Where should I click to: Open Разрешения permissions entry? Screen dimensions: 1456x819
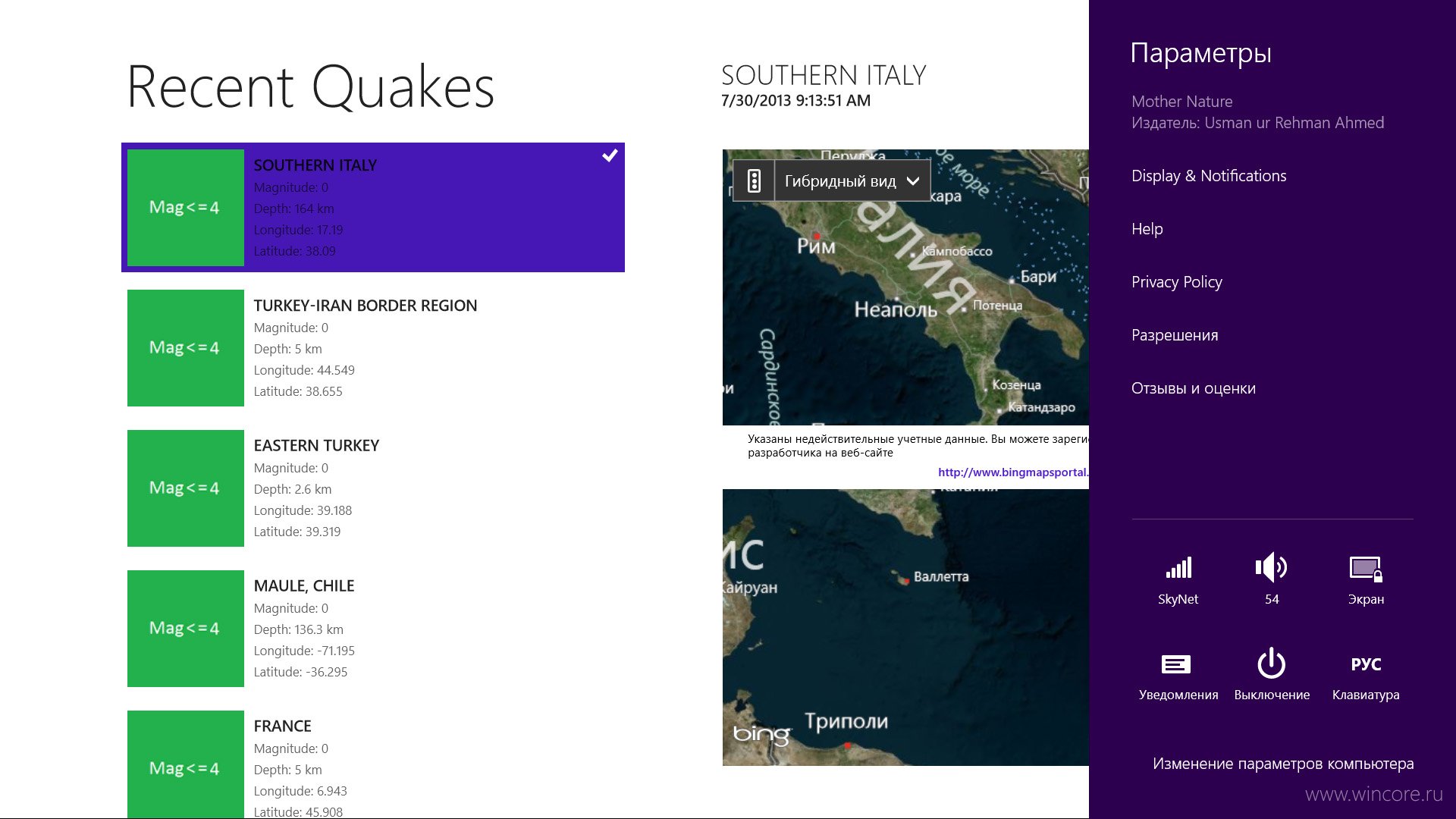[x=1175, y=335]
